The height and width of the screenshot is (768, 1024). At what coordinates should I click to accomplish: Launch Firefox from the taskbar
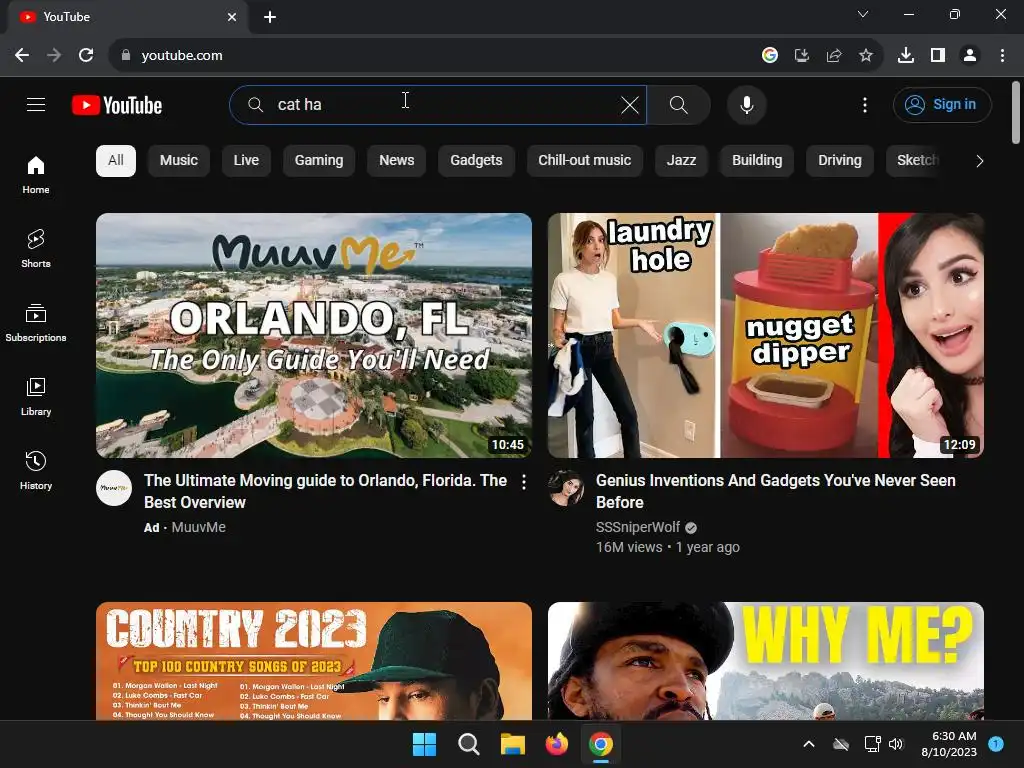click(x=556, y=744)
